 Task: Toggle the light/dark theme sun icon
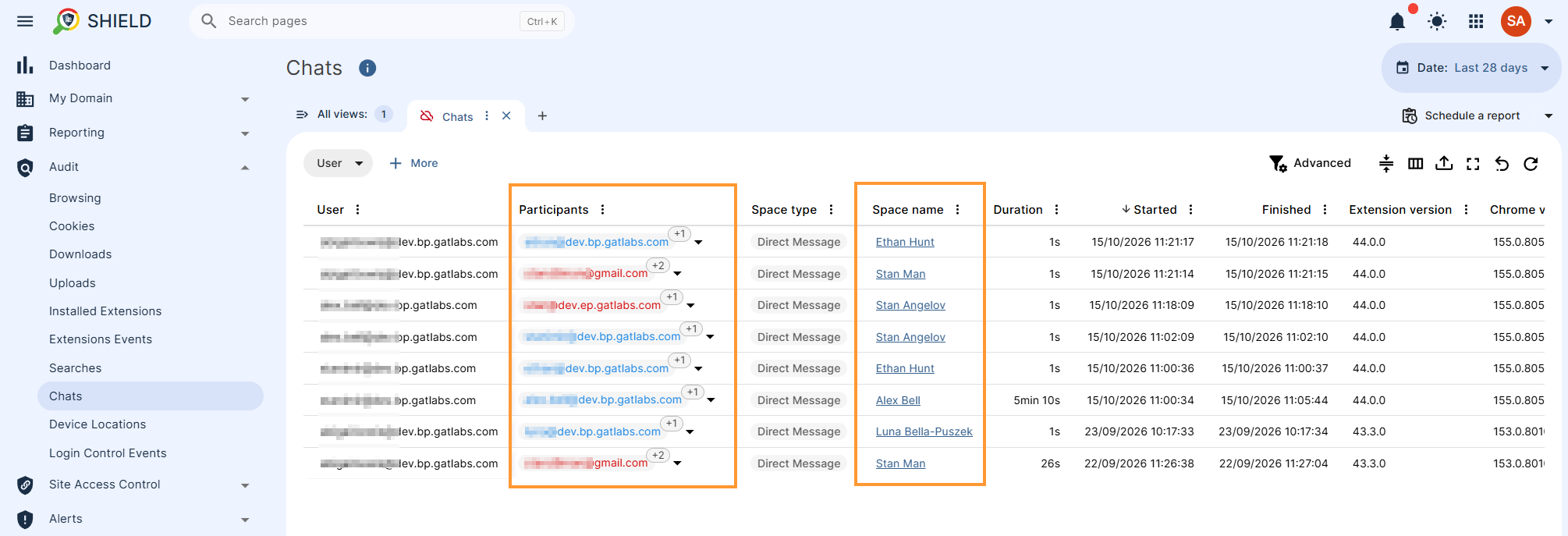1437,21
